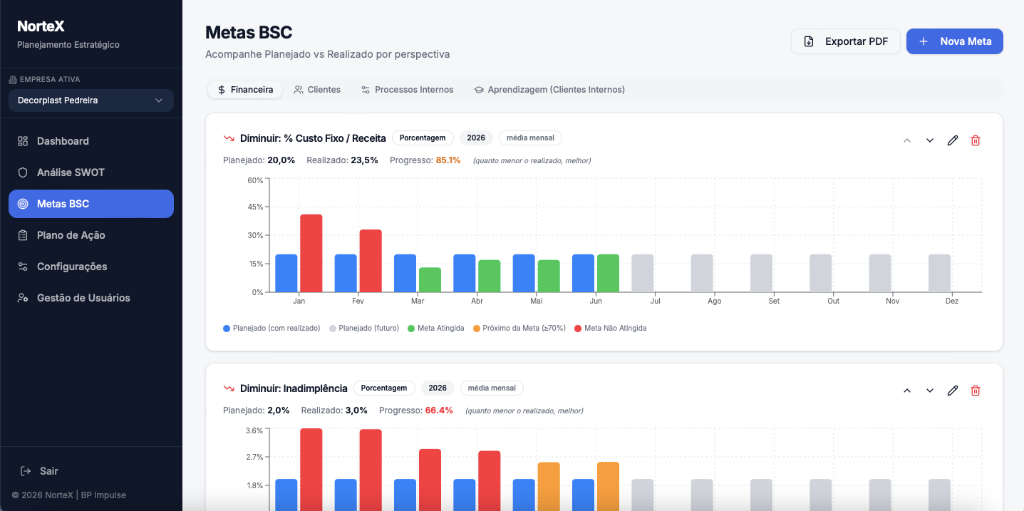Click the Sair exit arrow icon
This screenshot has height=511, width=1024.
[26, 470]
